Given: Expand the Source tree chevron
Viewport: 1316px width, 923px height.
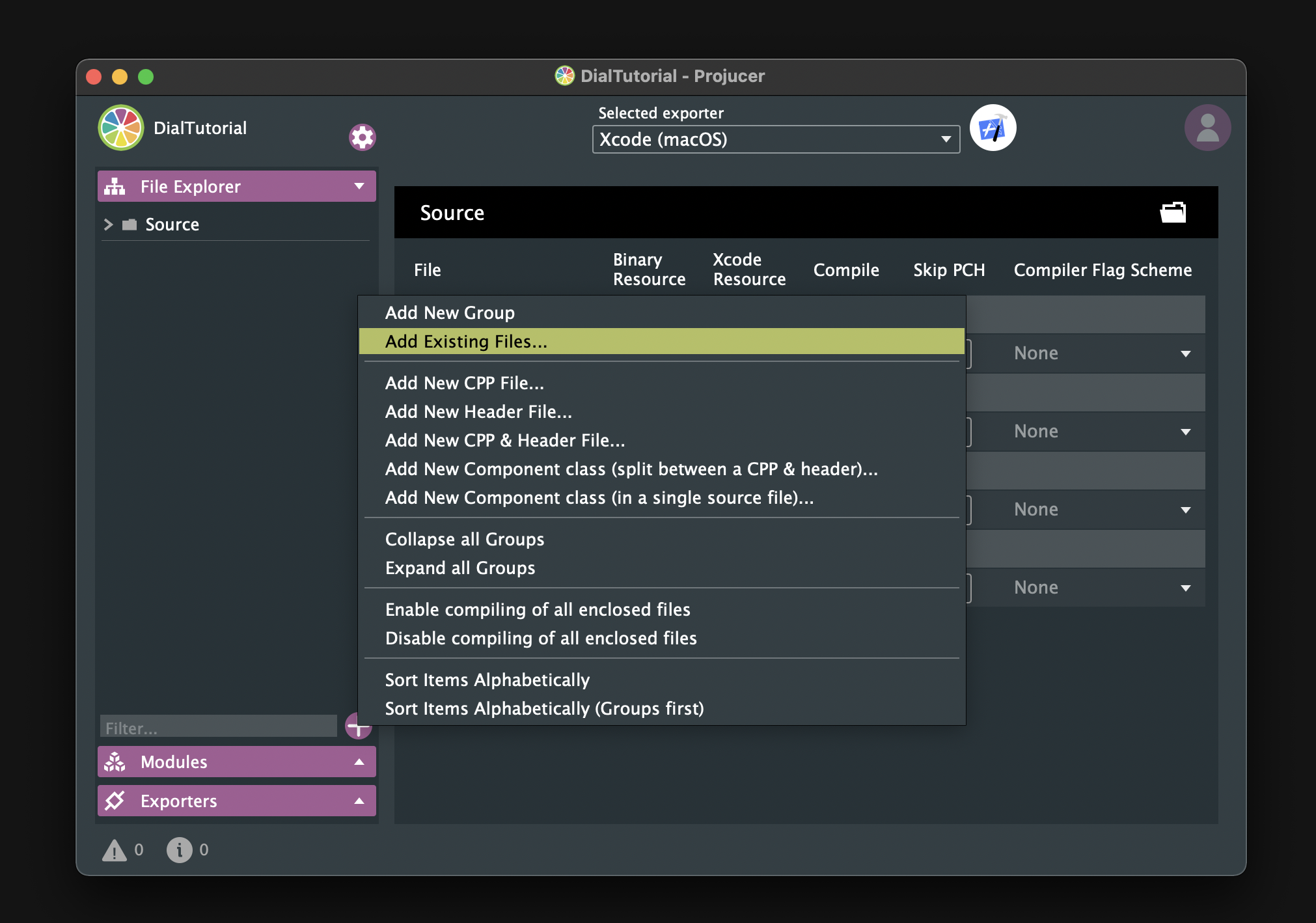Looking at the screenshot, I should coord(109,225).
